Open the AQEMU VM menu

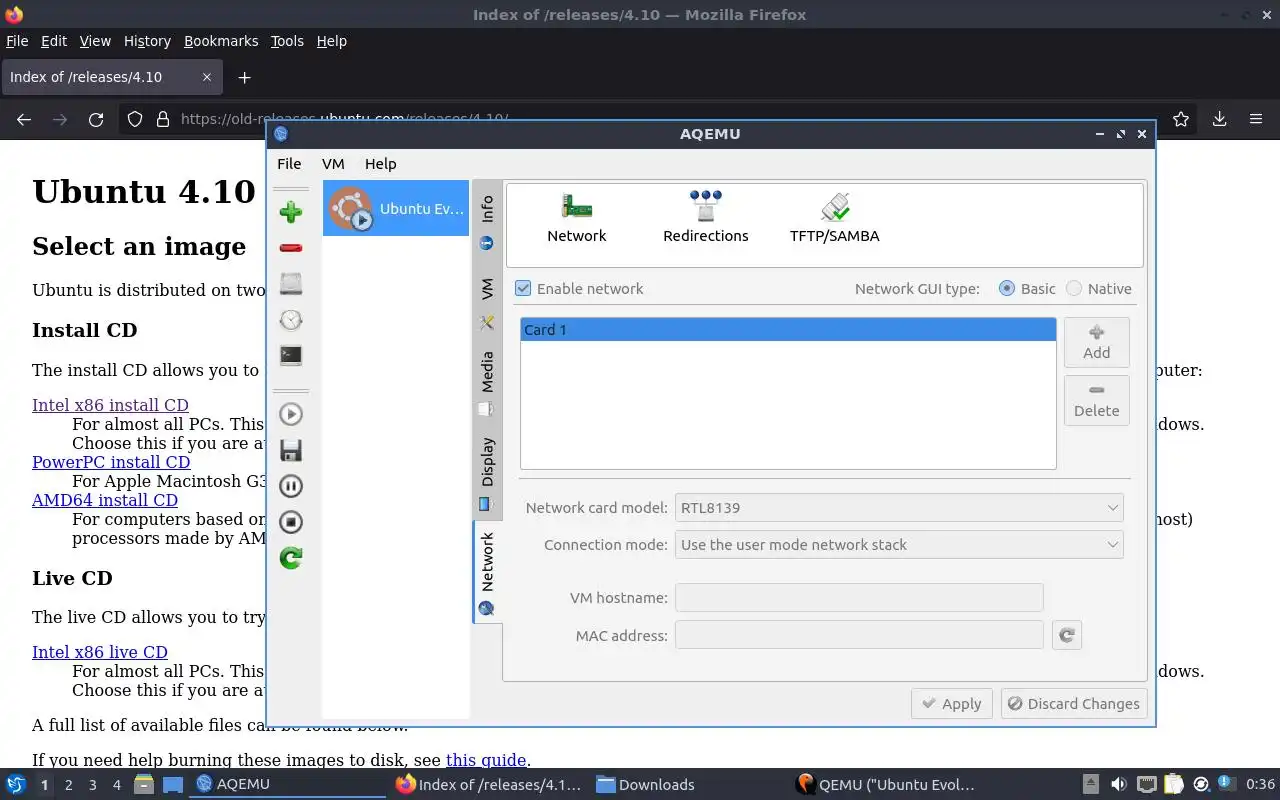[x=333, y=164]
